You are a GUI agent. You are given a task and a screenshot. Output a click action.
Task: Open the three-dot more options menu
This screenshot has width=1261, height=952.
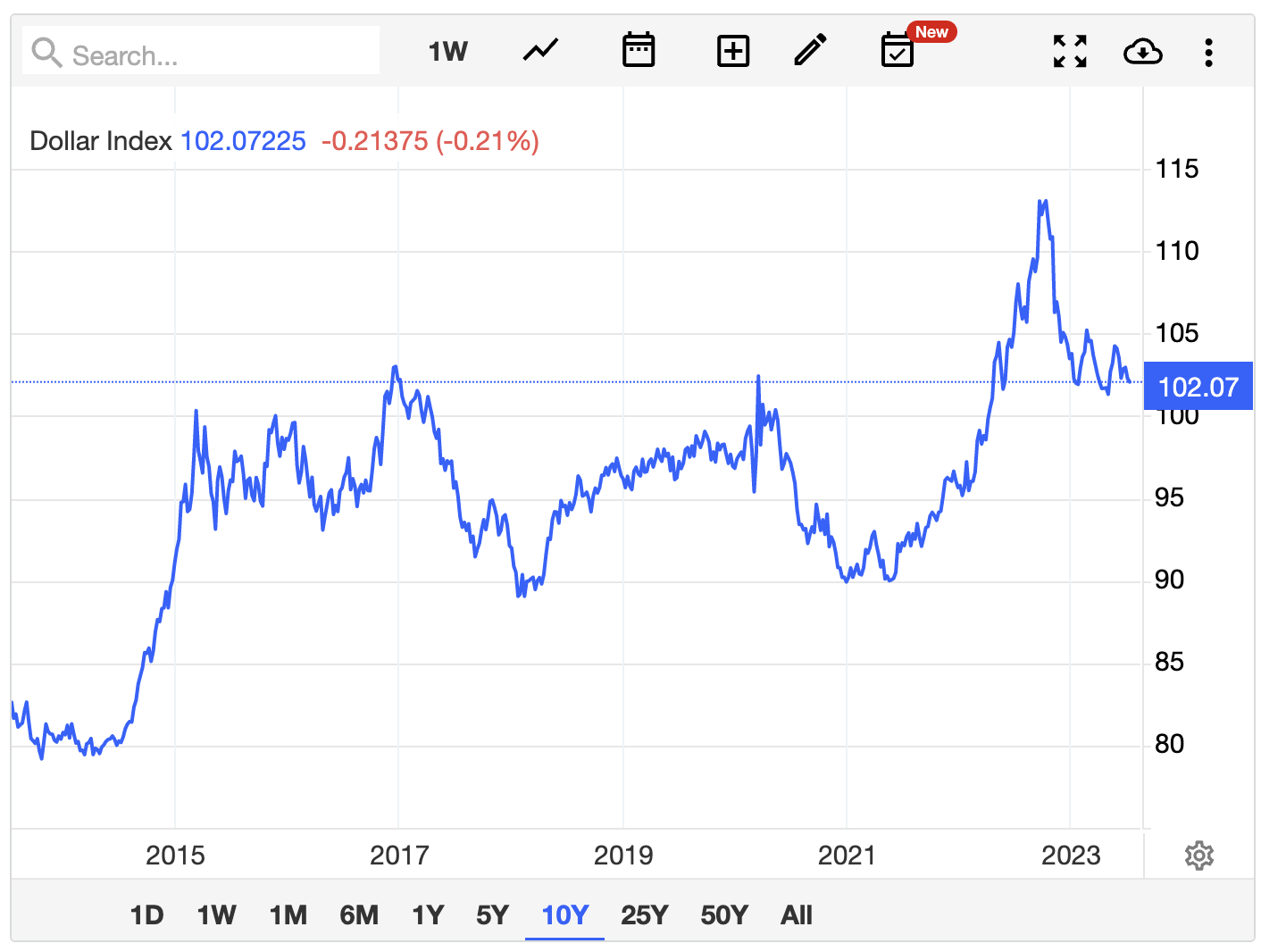(x=1208, y=52)
